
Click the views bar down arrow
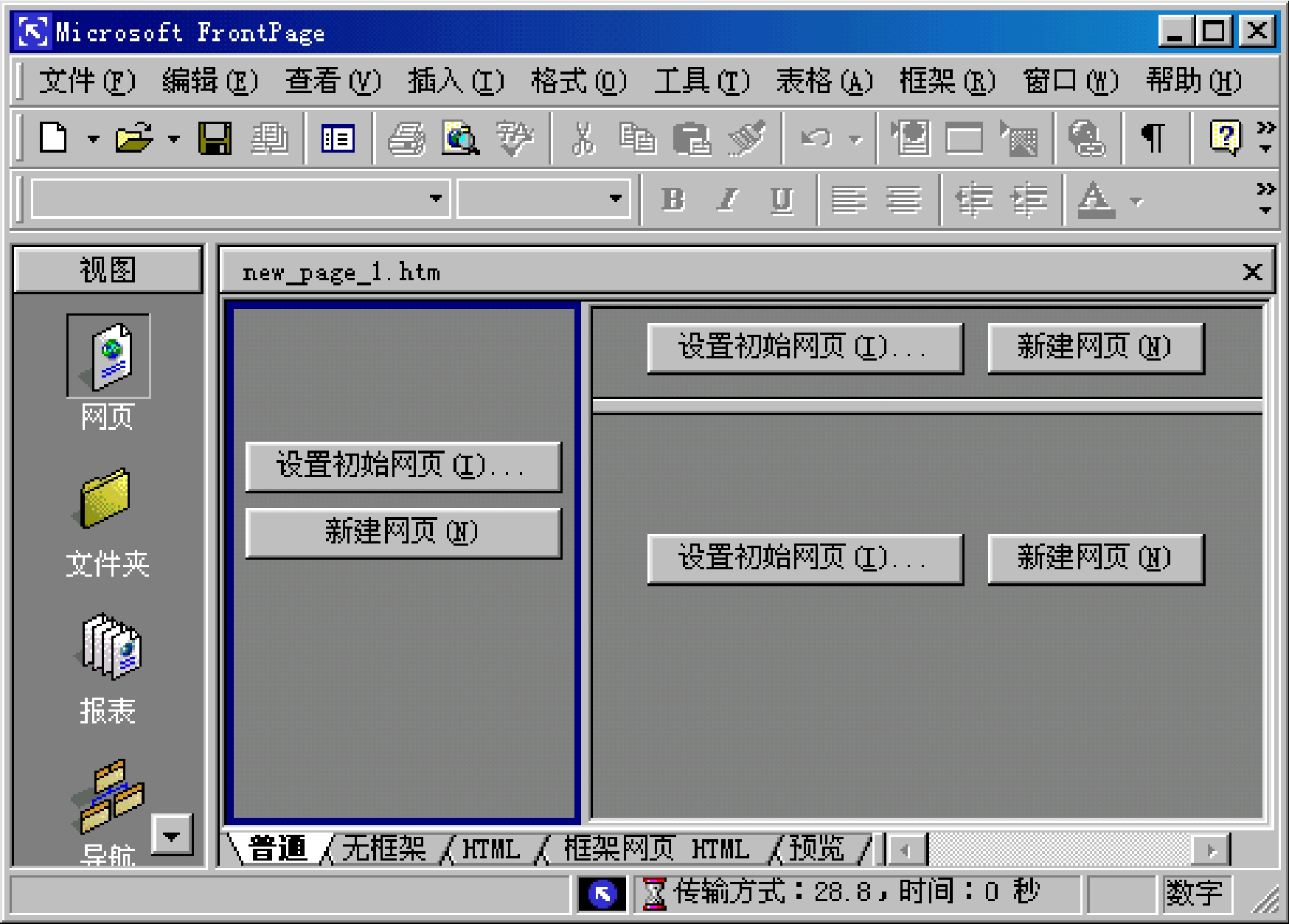point(172,835)
